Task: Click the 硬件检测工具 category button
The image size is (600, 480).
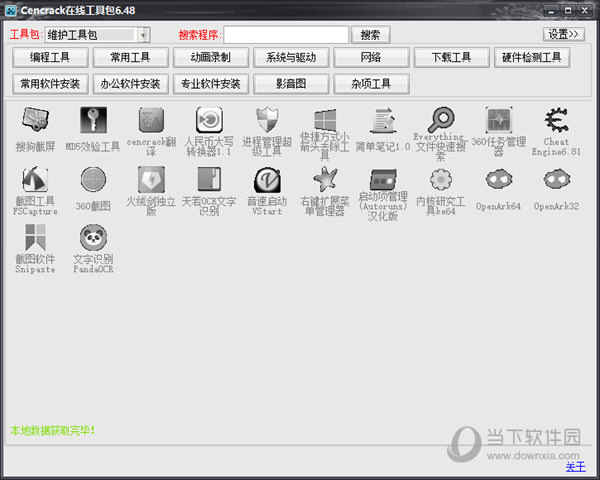Action: (x=532, y=57)
